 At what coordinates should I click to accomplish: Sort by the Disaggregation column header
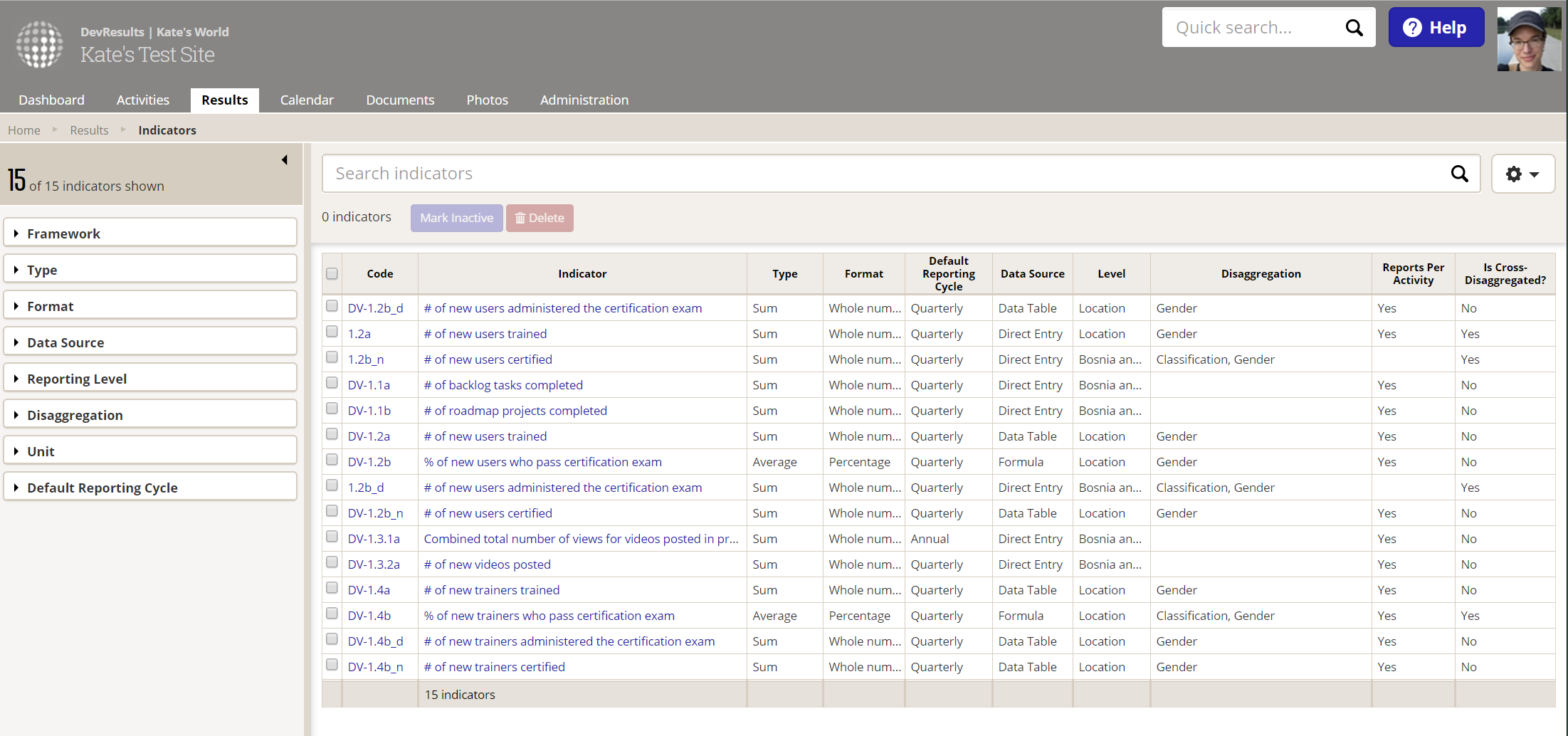click(x=1261, y=274)
